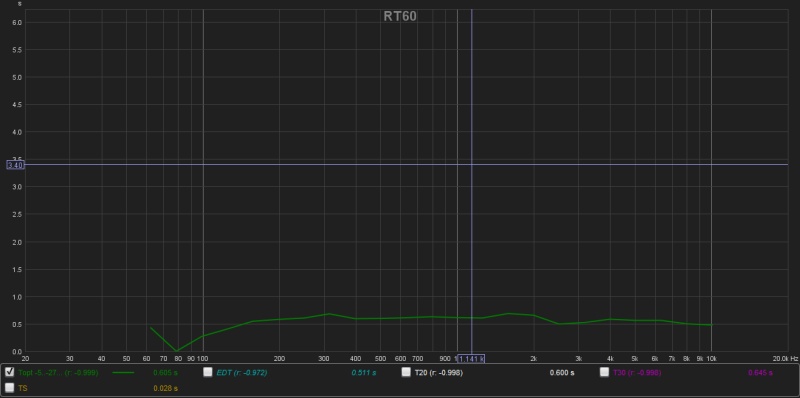Click the 0.028 s TS value
This screenshot has height=398, width=800.
[165, 388]
